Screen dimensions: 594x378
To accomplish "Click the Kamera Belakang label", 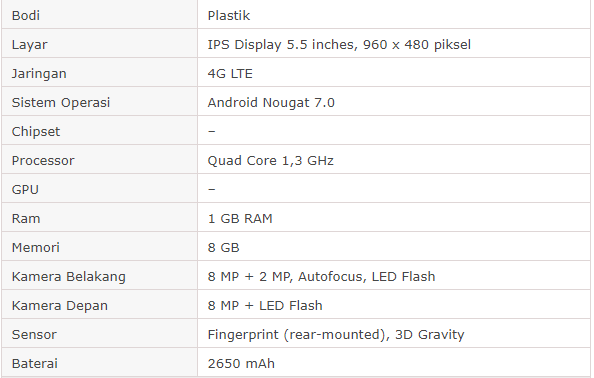I will click(x=69, y=277).
